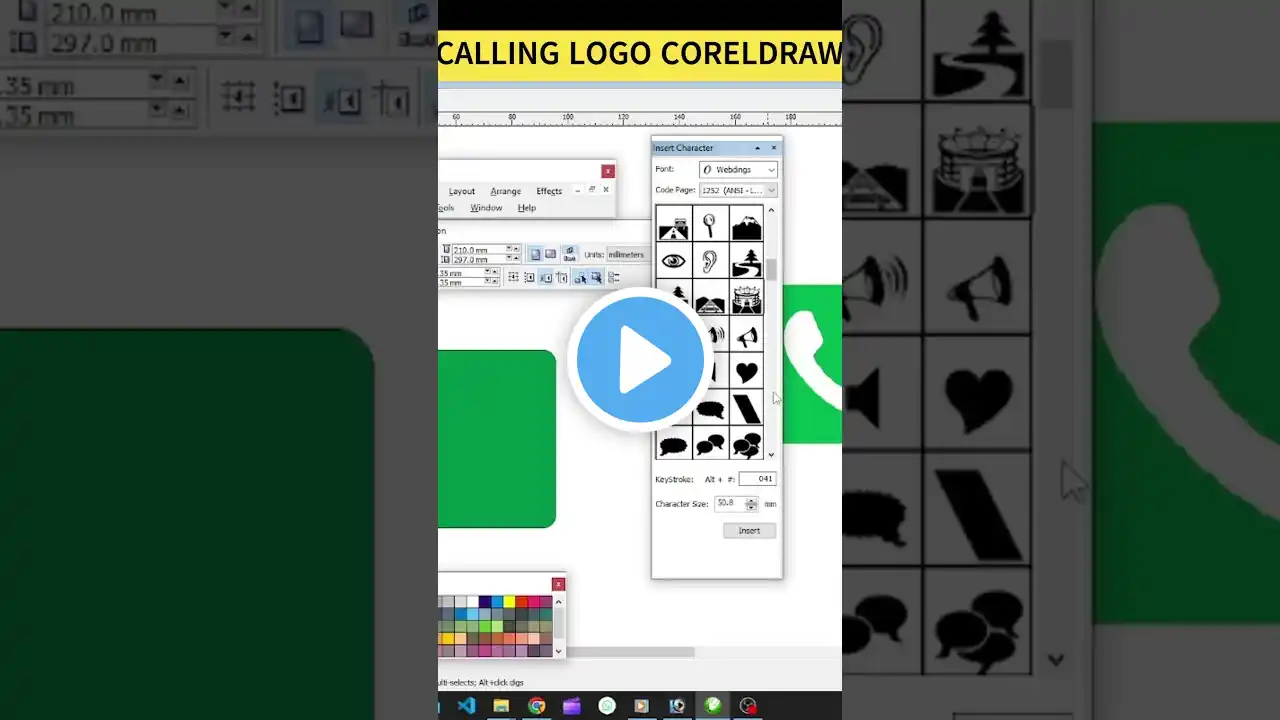Select the single oval speech bubble symbol
Screen dimensions: 1280x720
coord(673,444)
